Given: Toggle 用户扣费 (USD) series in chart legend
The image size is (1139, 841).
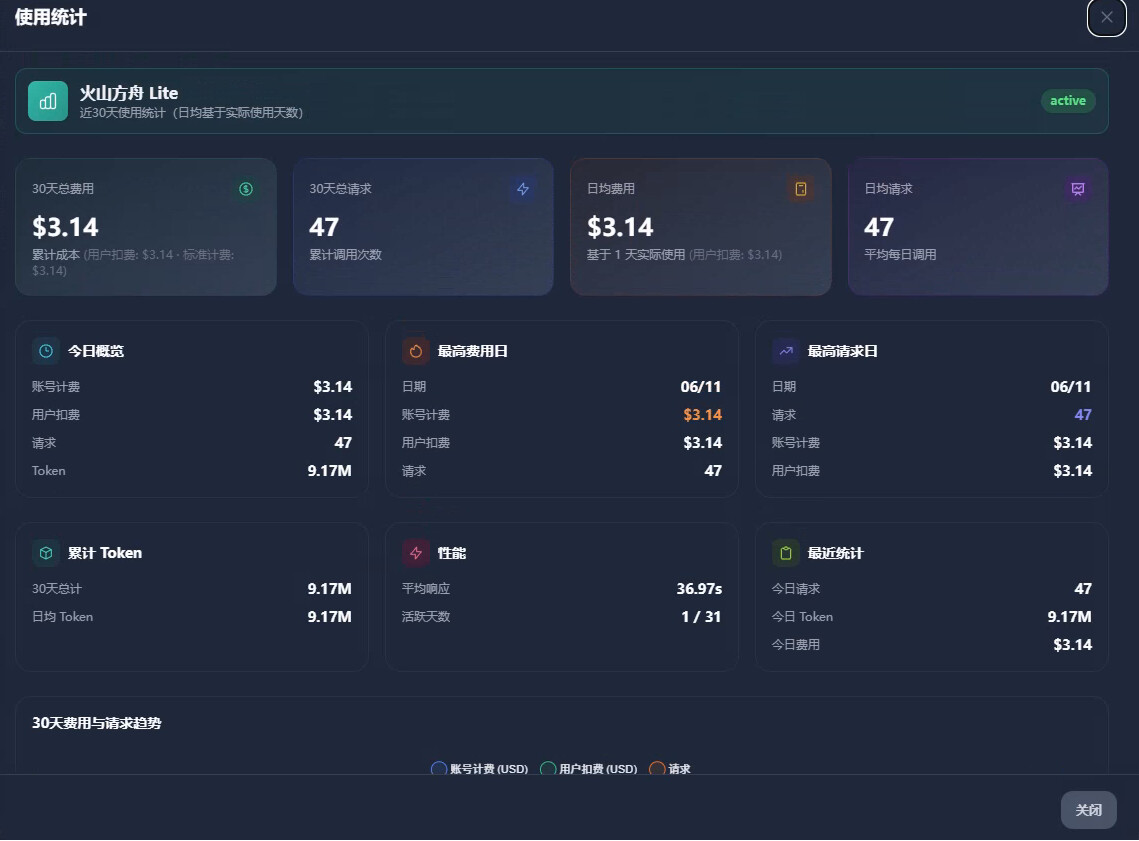Looking at the screenshot, I should coord(589,768).
